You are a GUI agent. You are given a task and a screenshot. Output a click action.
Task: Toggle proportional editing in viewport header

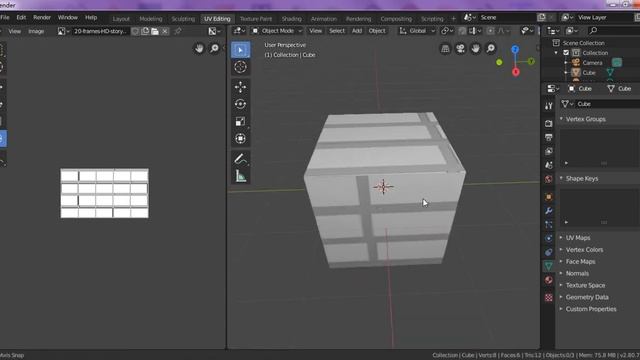point(491,31)
